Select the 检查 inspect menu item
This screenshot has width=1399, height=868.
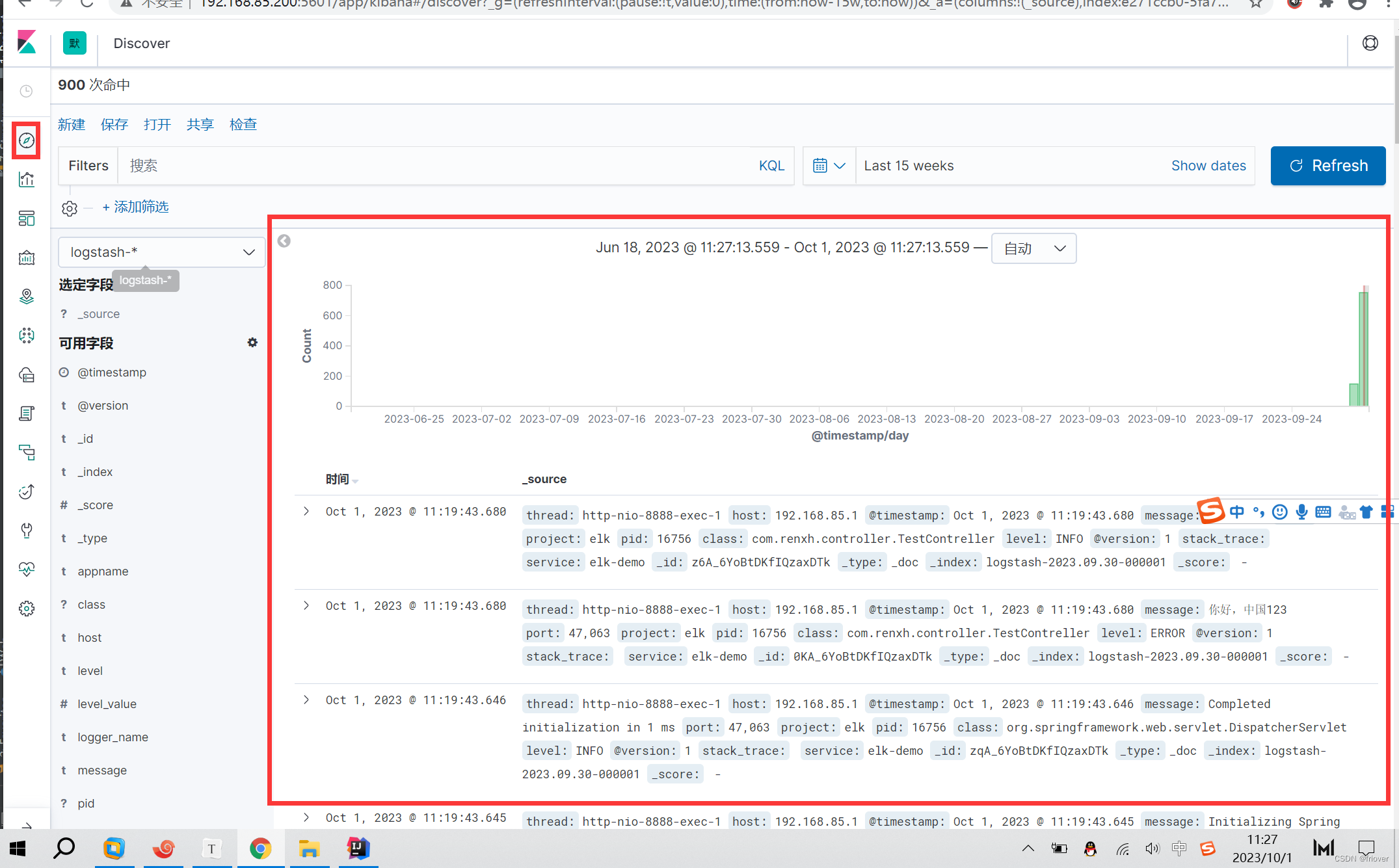243,124
